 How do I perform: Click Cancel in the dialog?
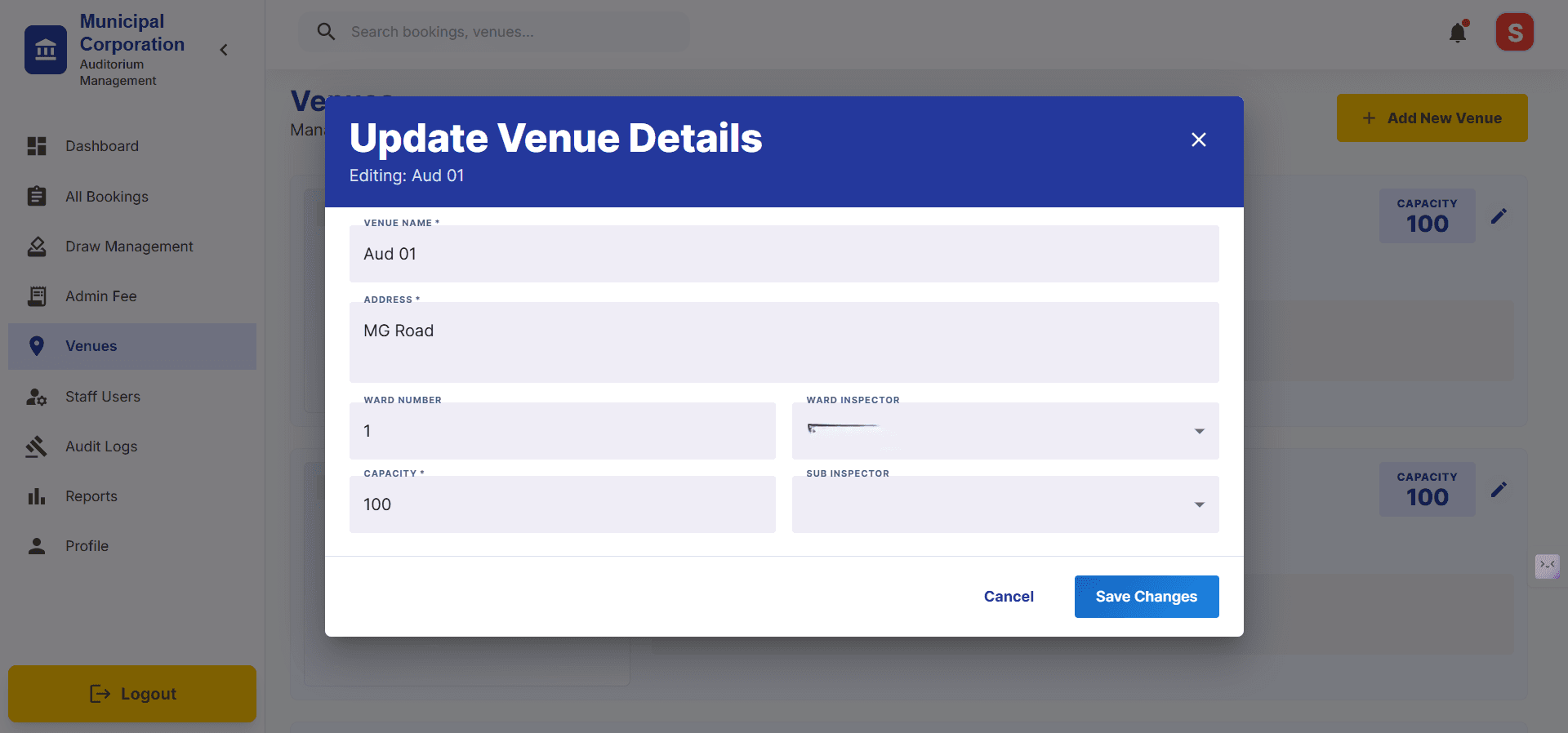[1009, 597]
